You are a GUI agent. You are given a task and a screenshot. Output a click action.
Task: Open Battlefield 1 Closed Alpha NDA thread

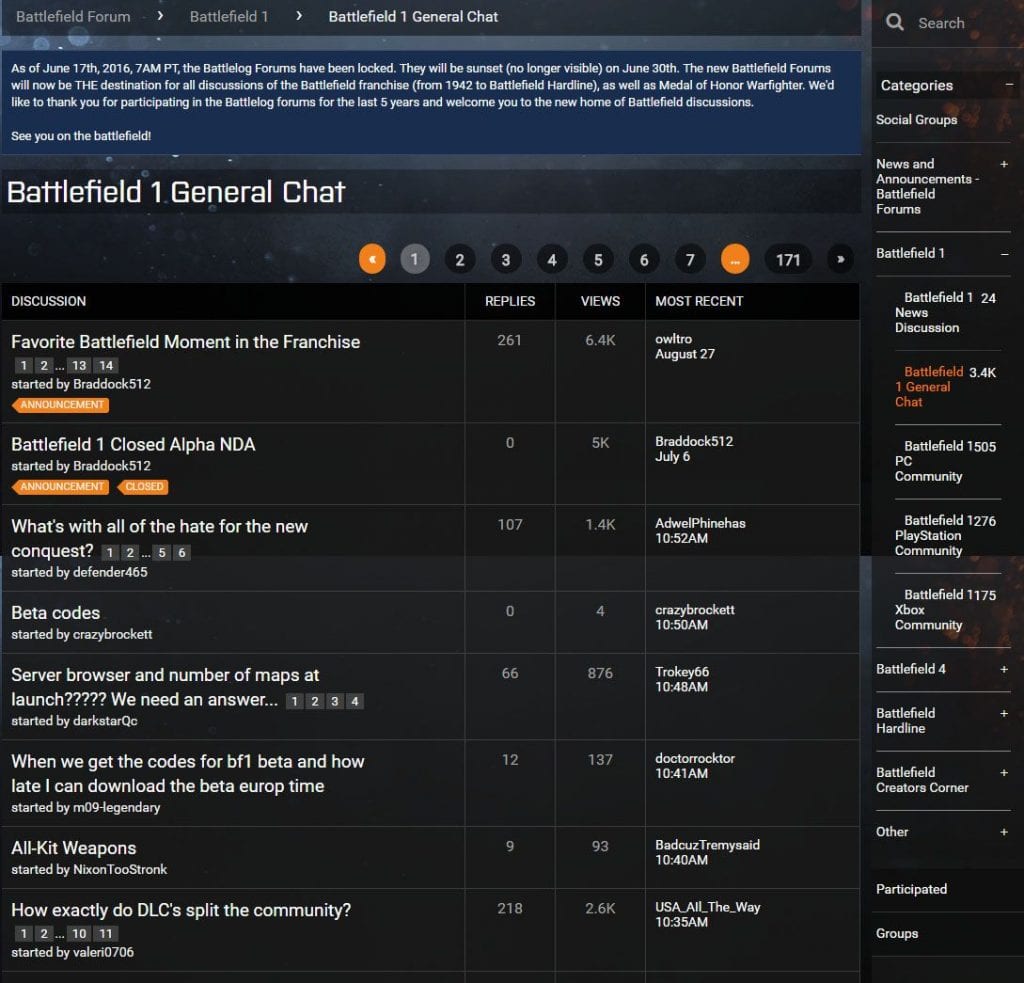[133, 444]
